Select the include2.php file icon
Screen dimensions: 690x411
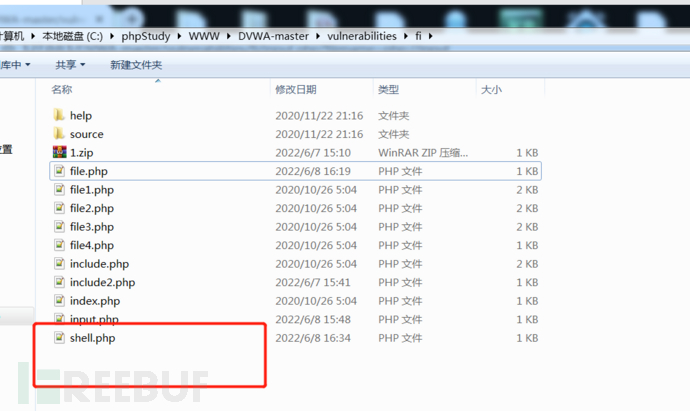click(59, 282)
